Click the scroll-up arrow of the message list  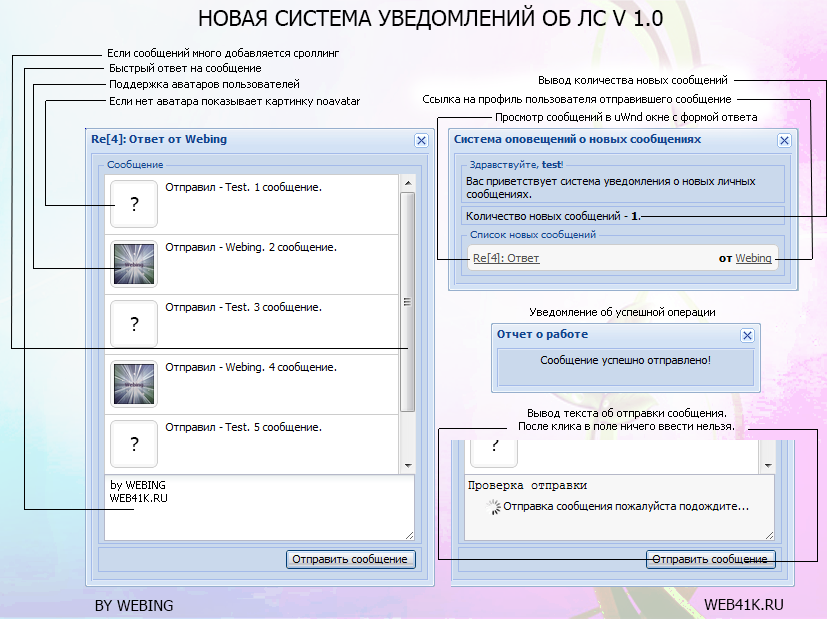[408, 183]
